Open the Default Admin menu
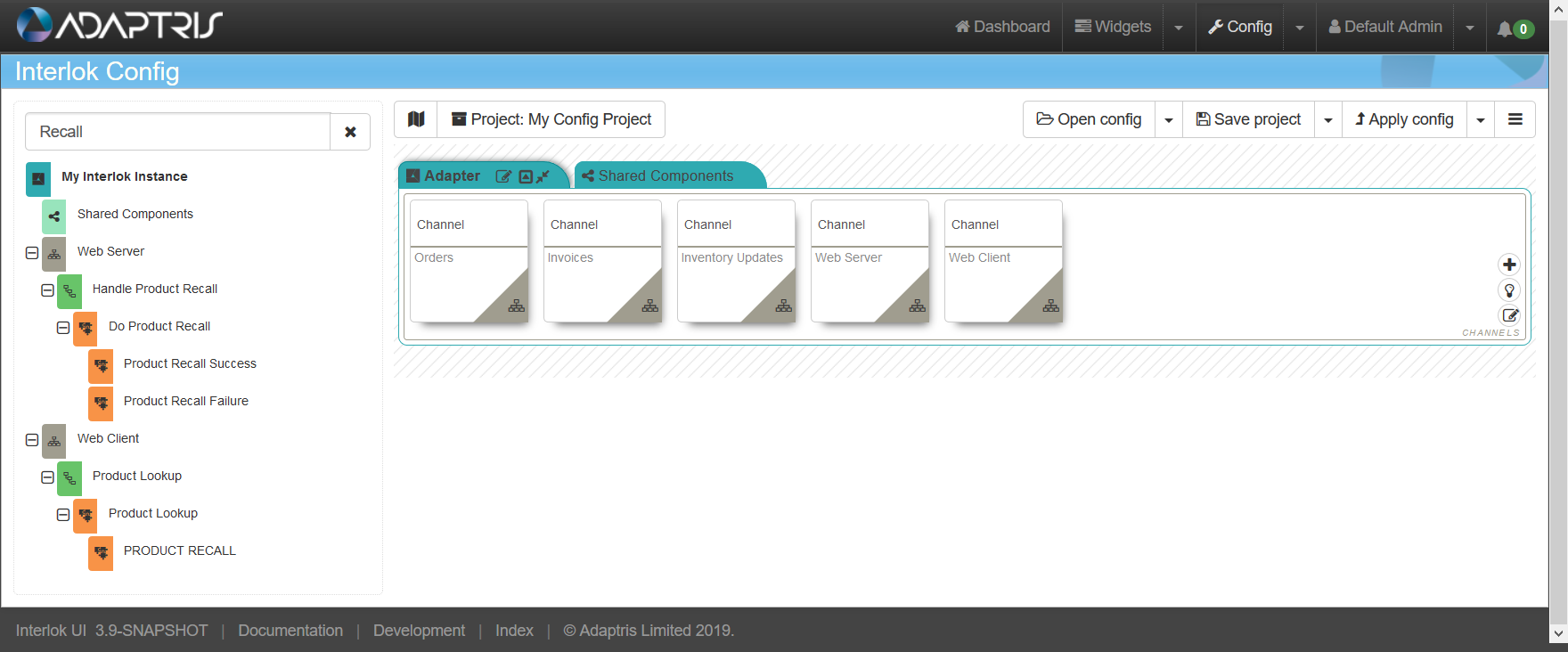The image size is (1568, 652). (1385, 27)
